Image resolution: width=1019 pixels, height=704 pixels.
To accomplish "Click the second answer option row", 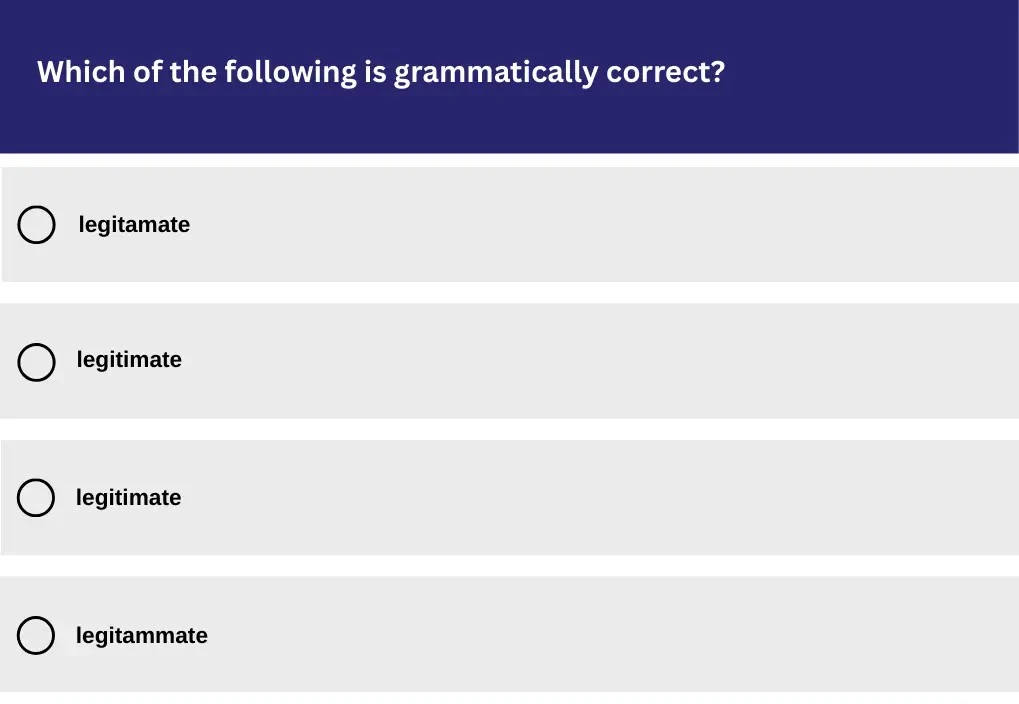I will (x=510, y=360).
